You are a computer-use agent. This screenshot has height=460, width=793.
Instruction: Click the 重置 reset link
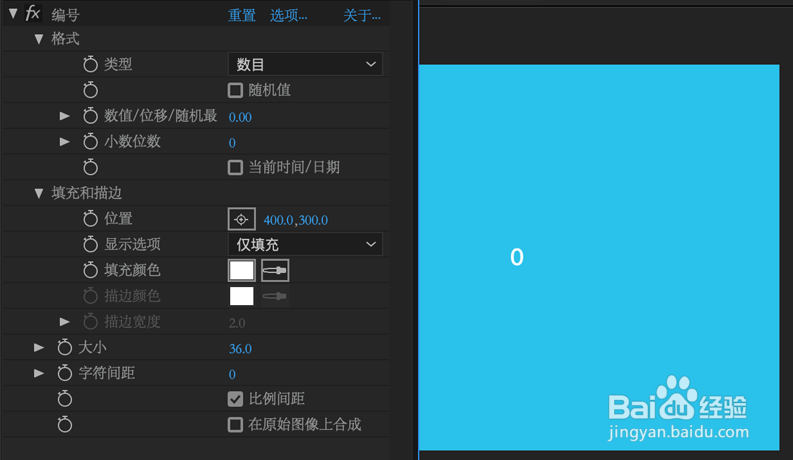tap(242, 15)
